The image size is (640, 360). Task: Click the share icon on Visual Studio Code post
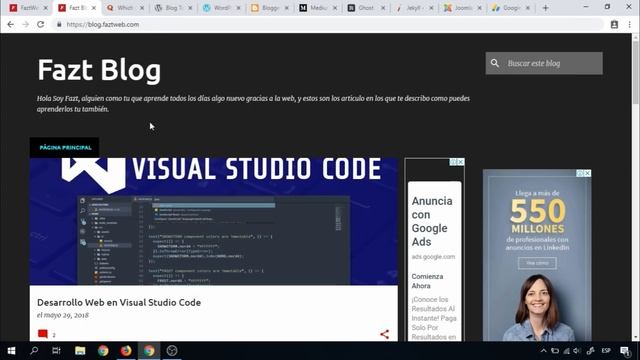click(x=384, y=334)
